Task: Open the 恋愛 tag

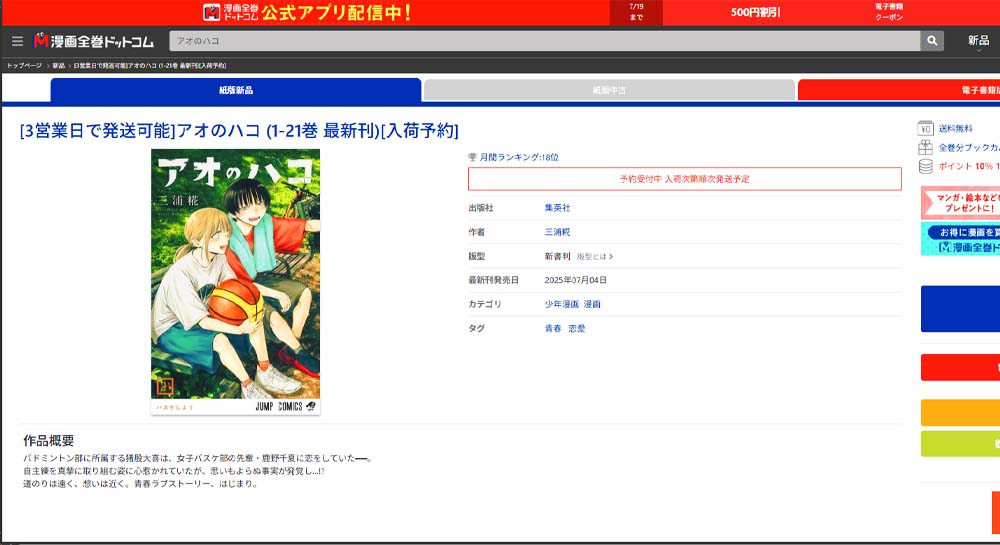Action: (x=577, y=328)
